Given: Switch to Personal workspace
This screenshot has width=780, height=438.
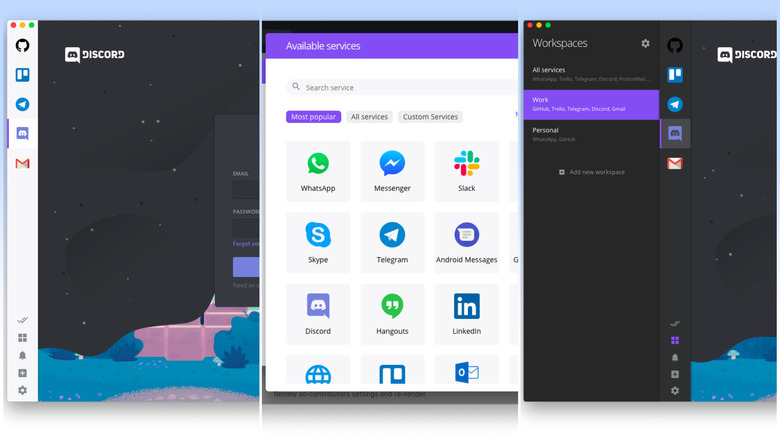Looking at the screenshot, I should pyautogui.click(x=591, y=134).
